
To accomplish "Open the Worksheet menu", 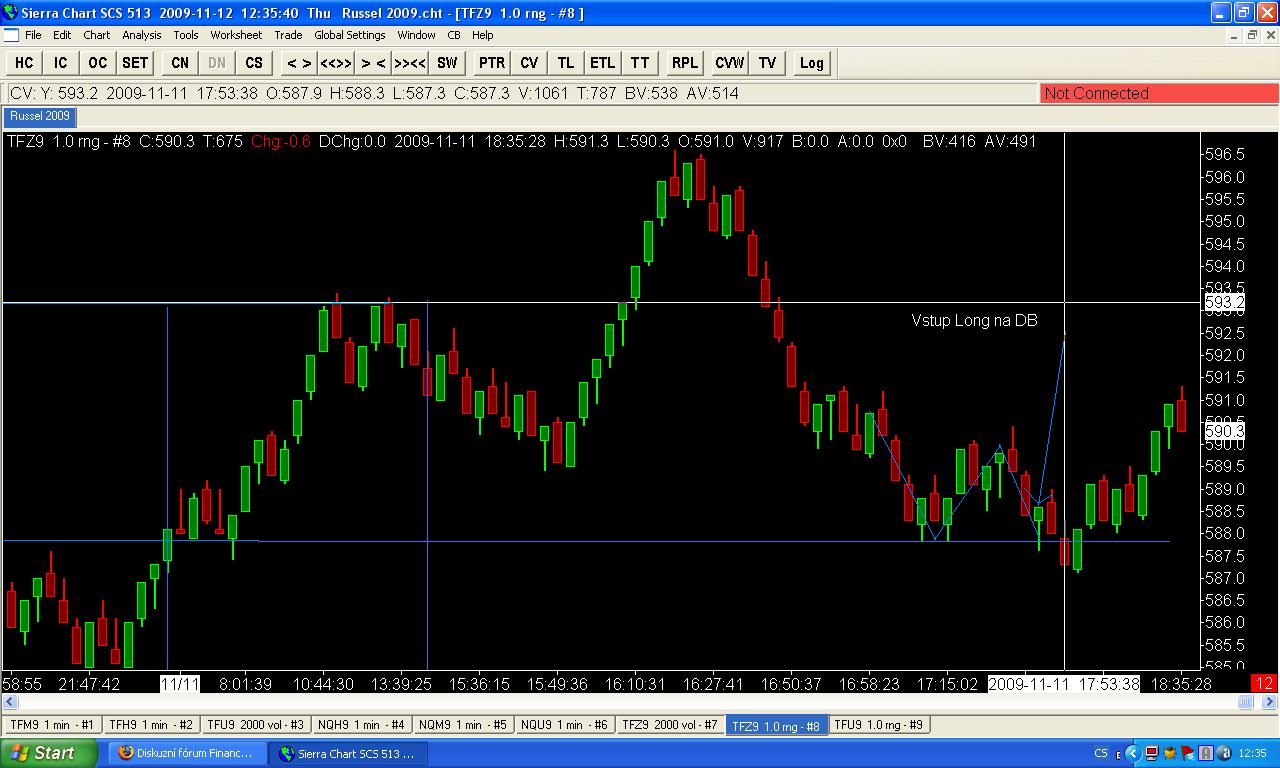I will tap(236, 35).
